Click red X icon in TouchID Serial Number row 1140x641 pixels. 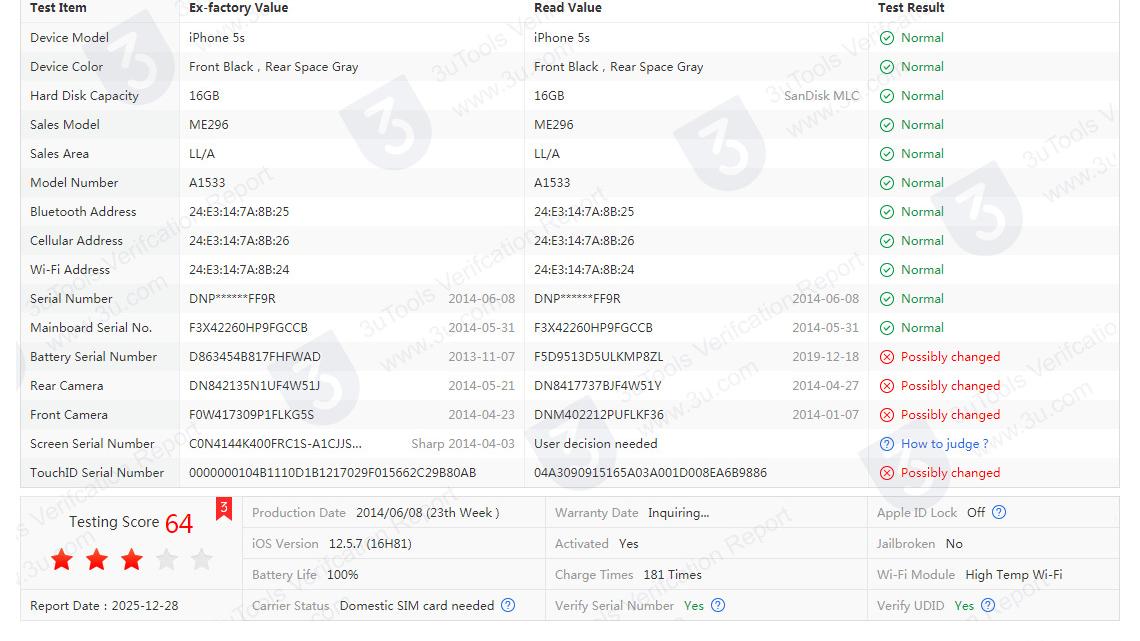pos(886,473)
